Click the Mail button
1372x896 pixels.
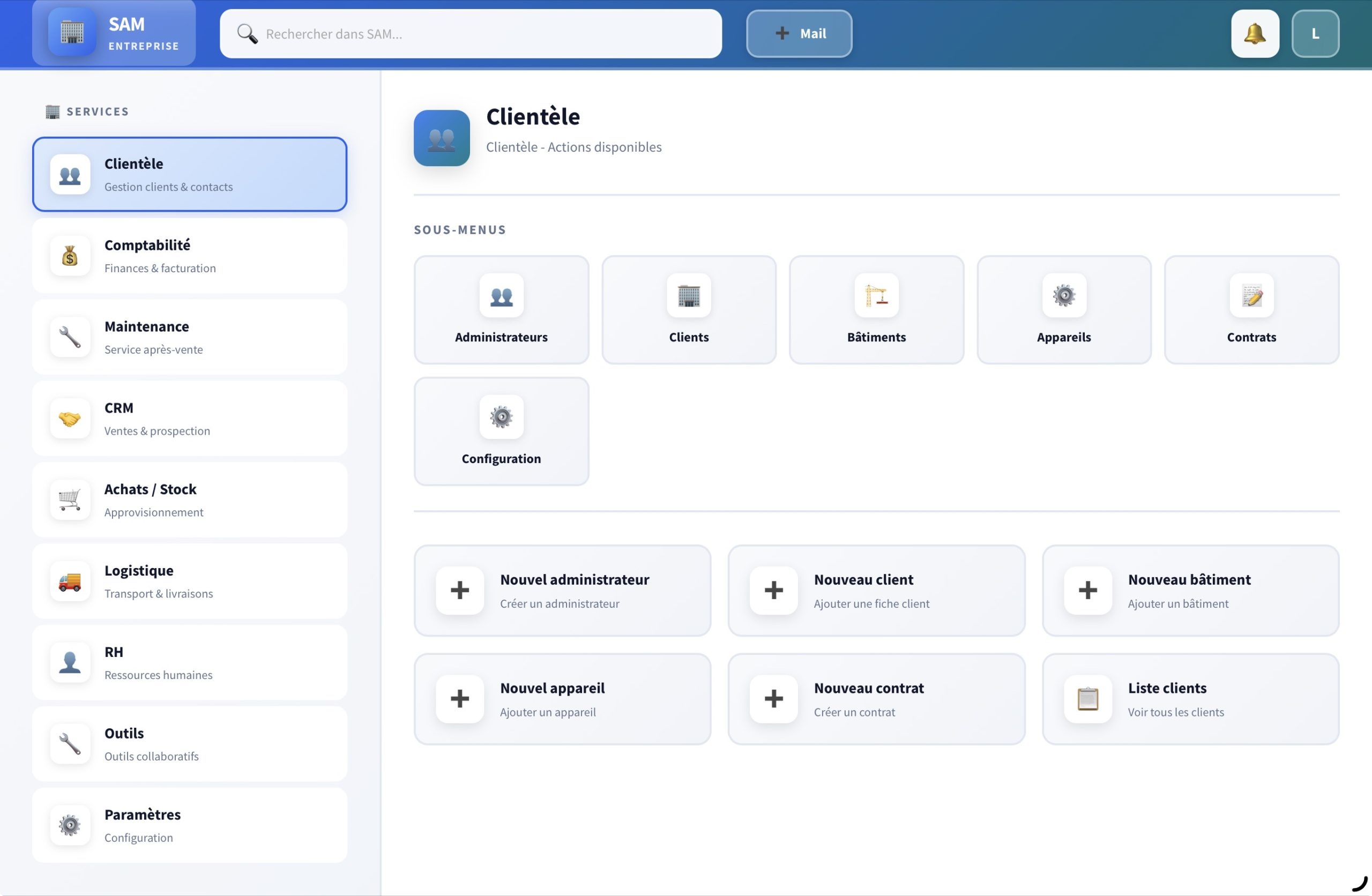click(799, 33)
